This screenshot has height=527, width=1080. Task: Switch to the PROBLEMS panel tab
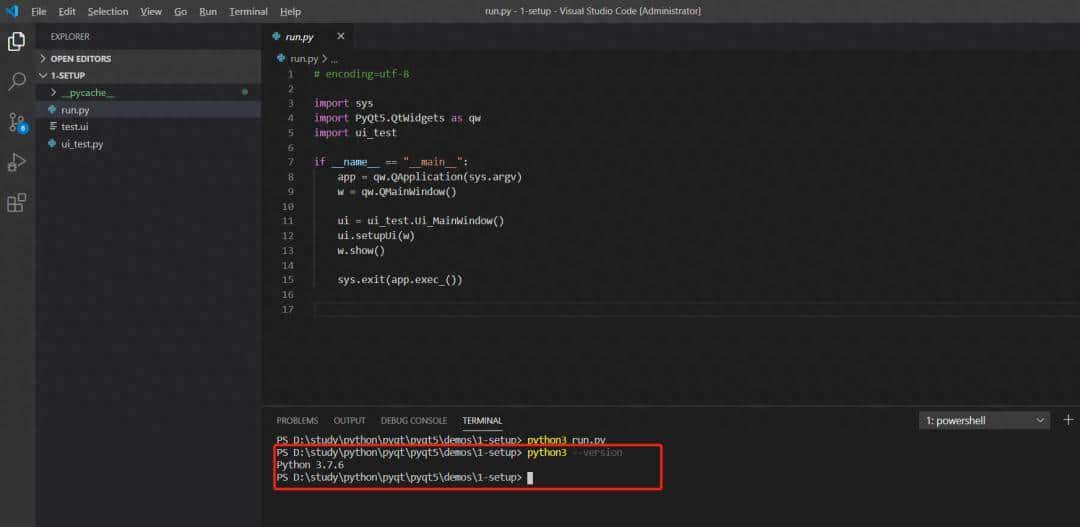[x=298, y=420]
